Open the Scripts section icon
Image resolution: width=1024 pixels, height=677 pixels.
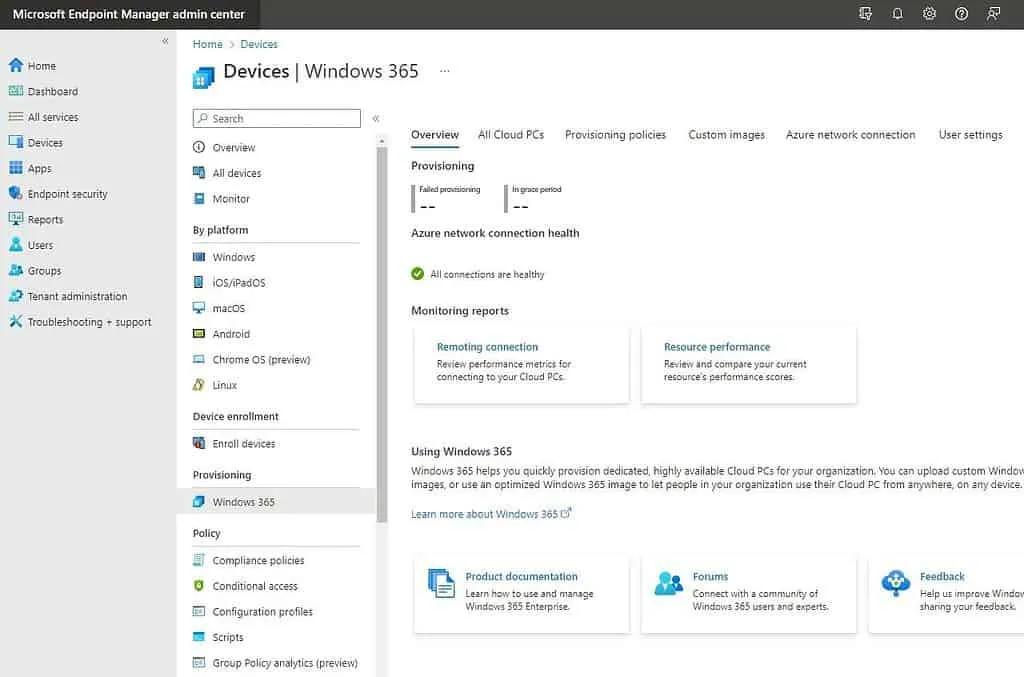200,637
